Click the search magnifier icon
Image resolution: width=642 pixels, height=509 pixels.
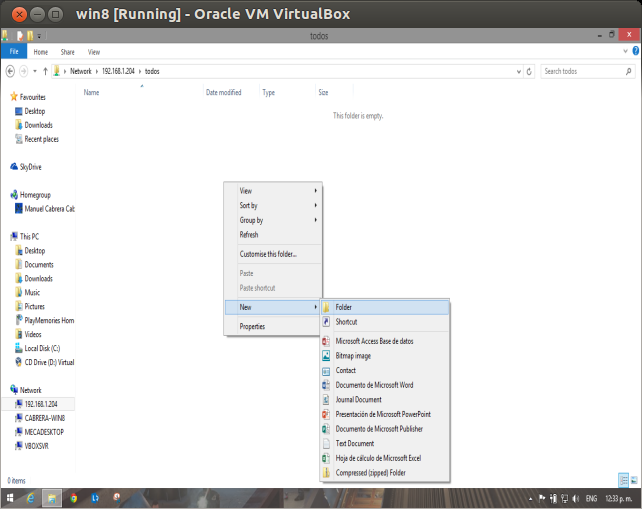(x=628, y=71)
